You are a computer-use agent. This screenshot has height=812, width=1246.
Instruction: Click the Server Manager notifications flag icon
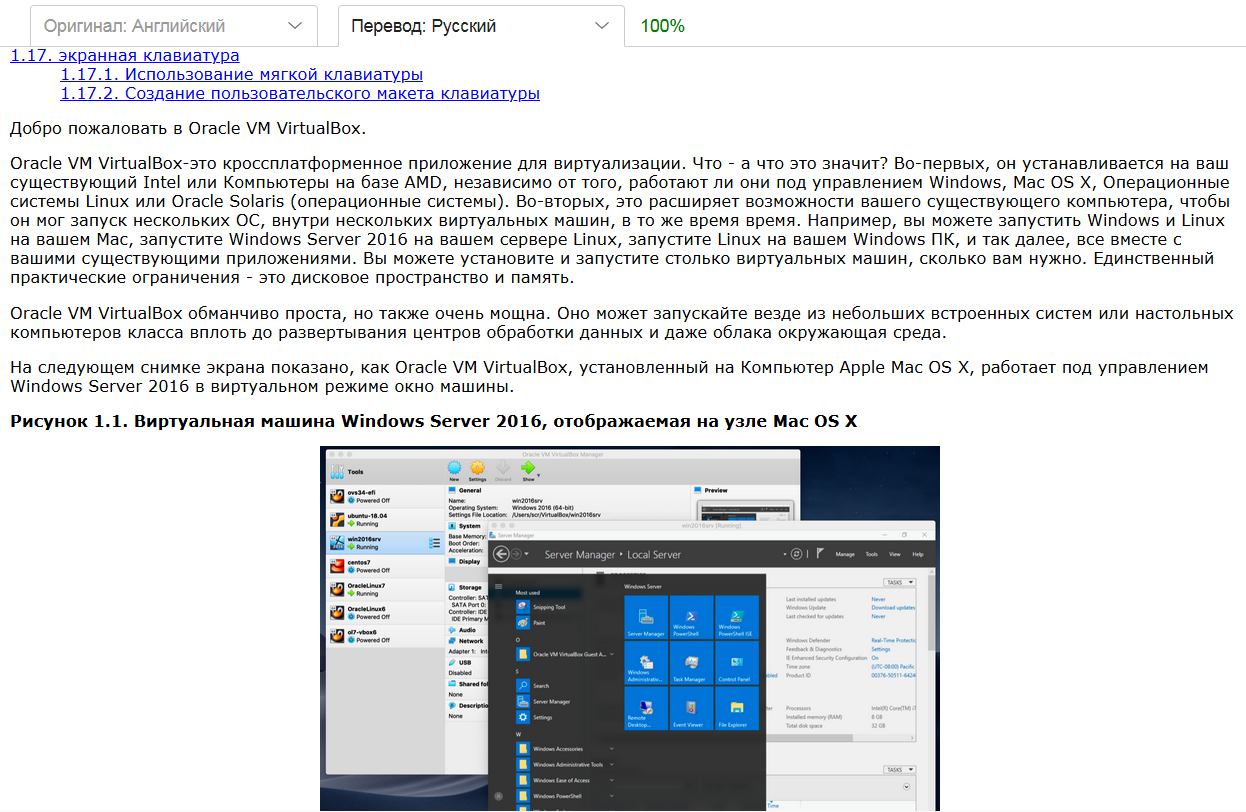pyautogui.click(x=819, y=553)
